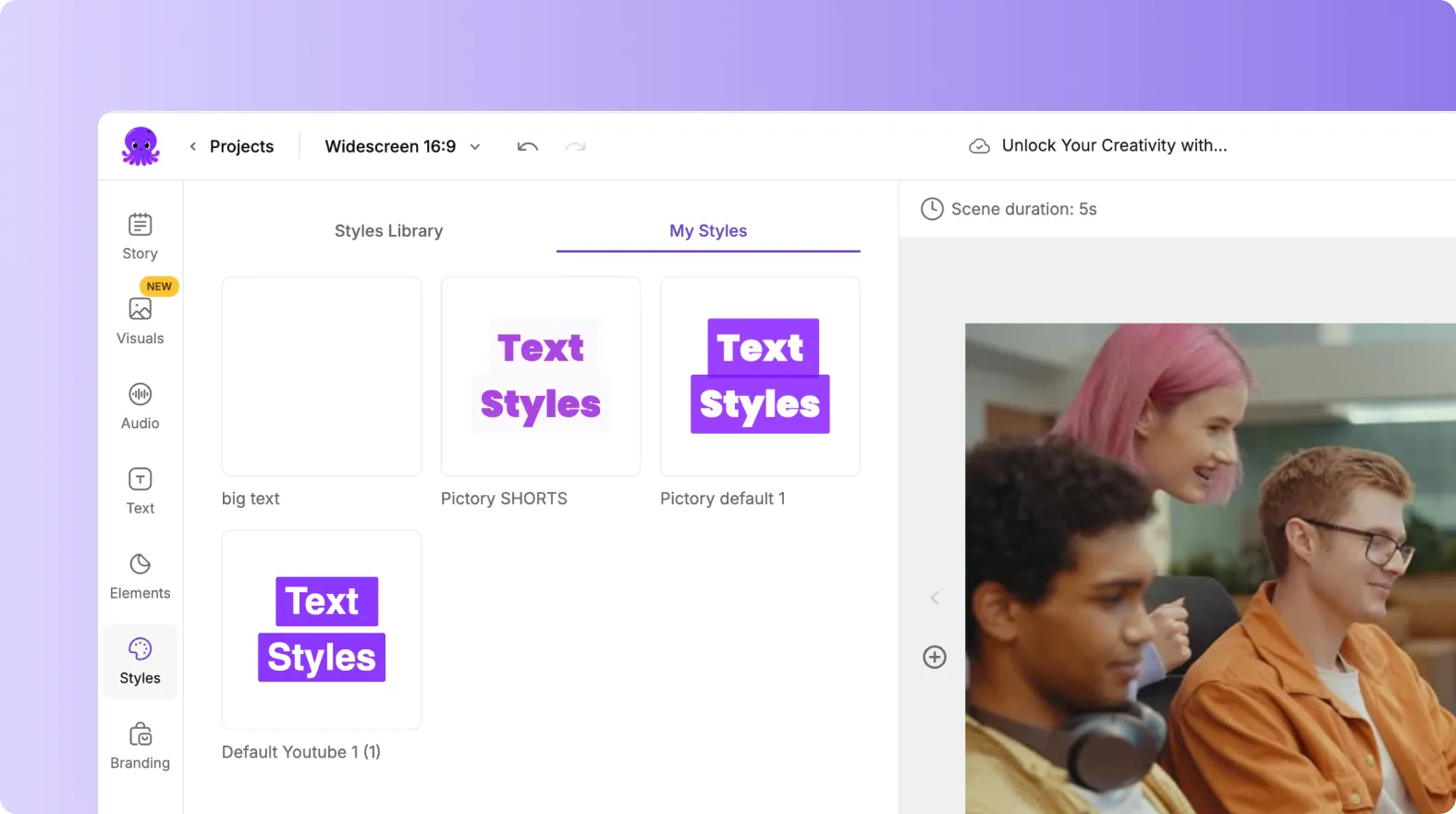
Task: Click the Pictory default 1 label
Action: [723, 499]
